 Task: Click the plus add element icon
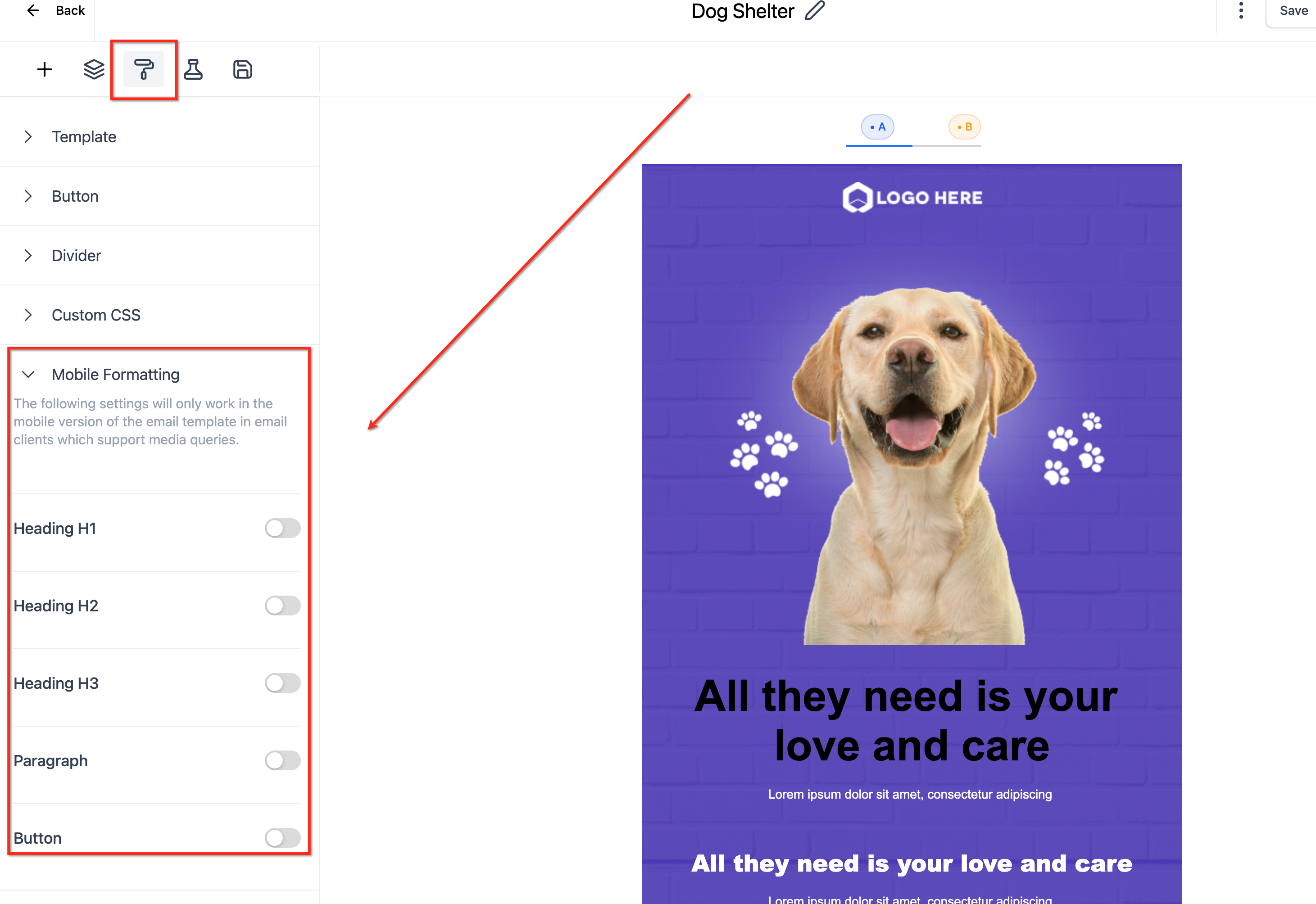(44, 70)
